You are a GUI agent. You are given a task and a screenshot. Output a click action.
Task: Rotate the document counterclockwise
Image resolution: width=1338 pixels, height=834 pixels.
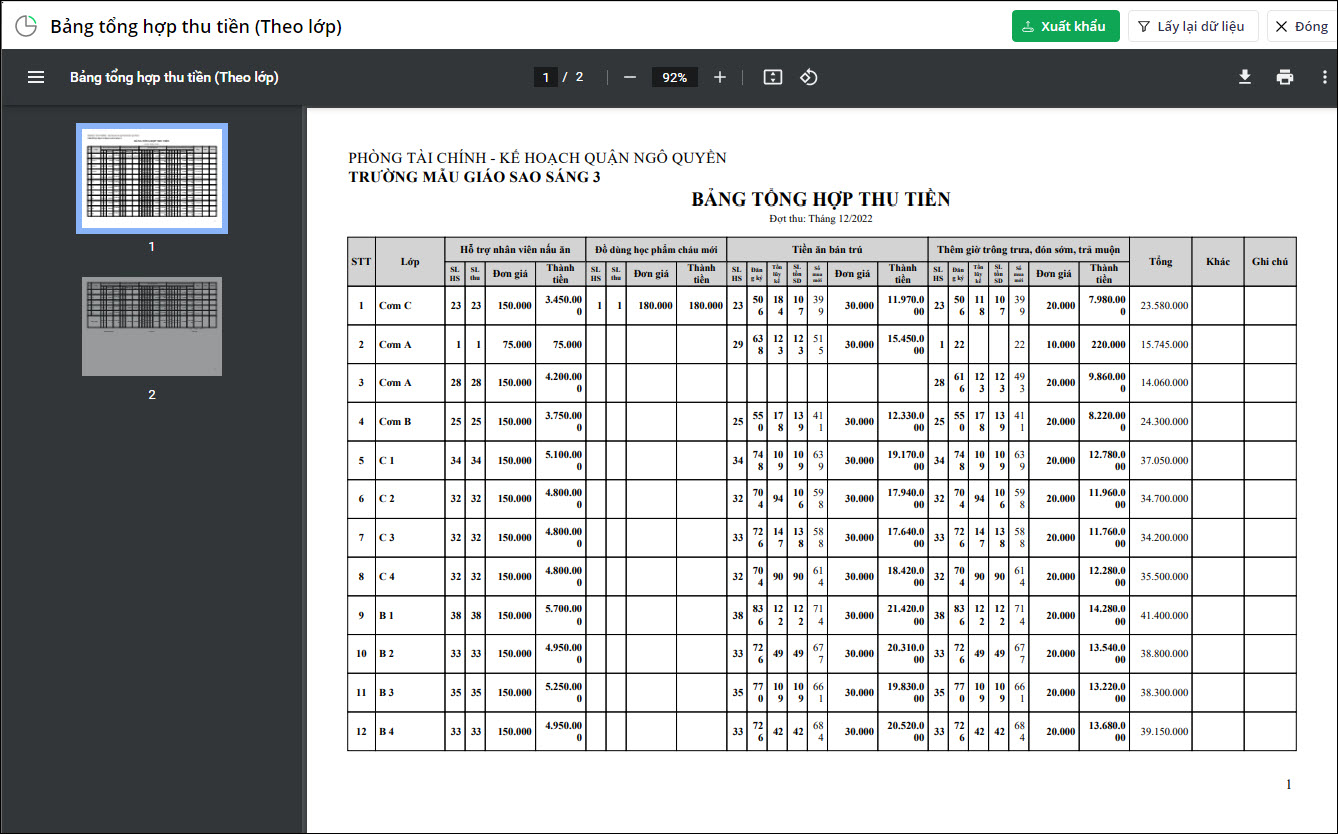point(809,77)
